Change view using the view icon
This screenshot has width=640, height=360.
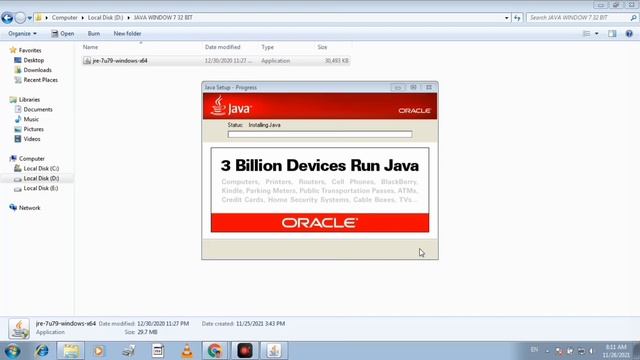pos(587,33)
